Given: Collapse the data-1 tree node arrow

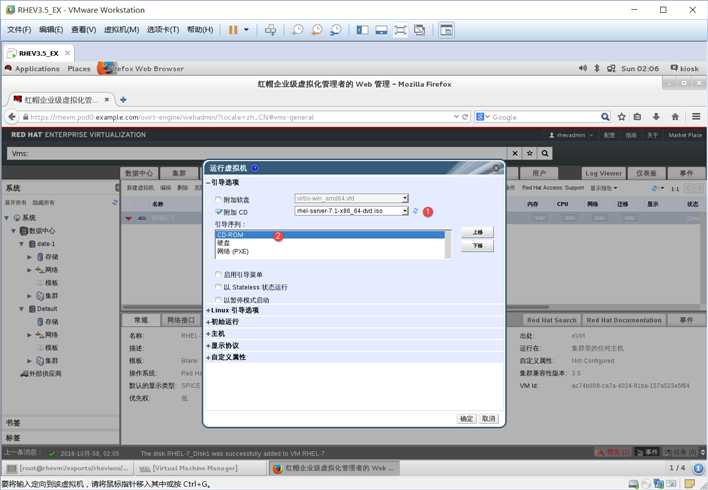Looking at the screenshot, I should coord(22,244).
